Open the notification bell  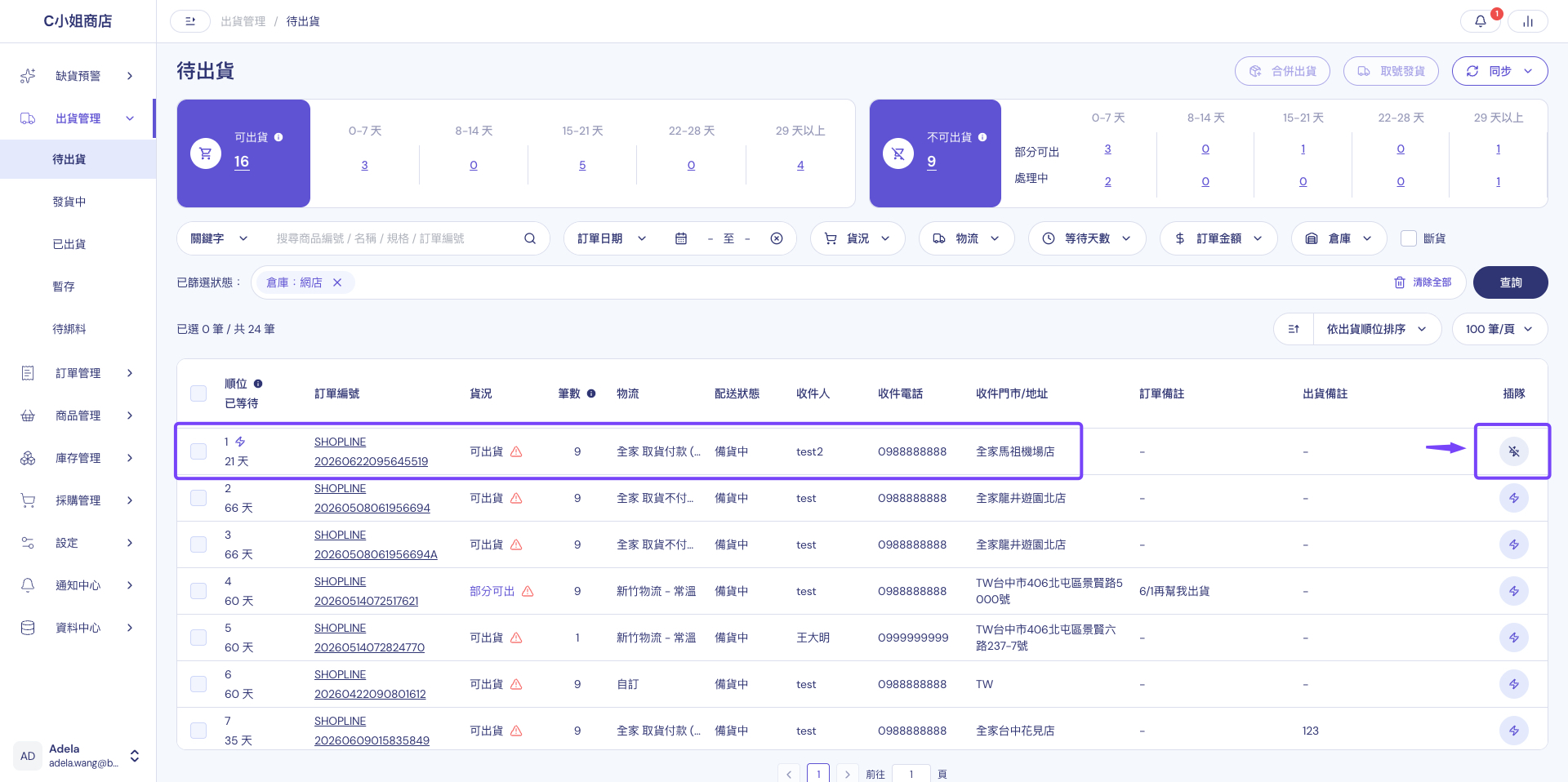click(x=1480, y=21)
